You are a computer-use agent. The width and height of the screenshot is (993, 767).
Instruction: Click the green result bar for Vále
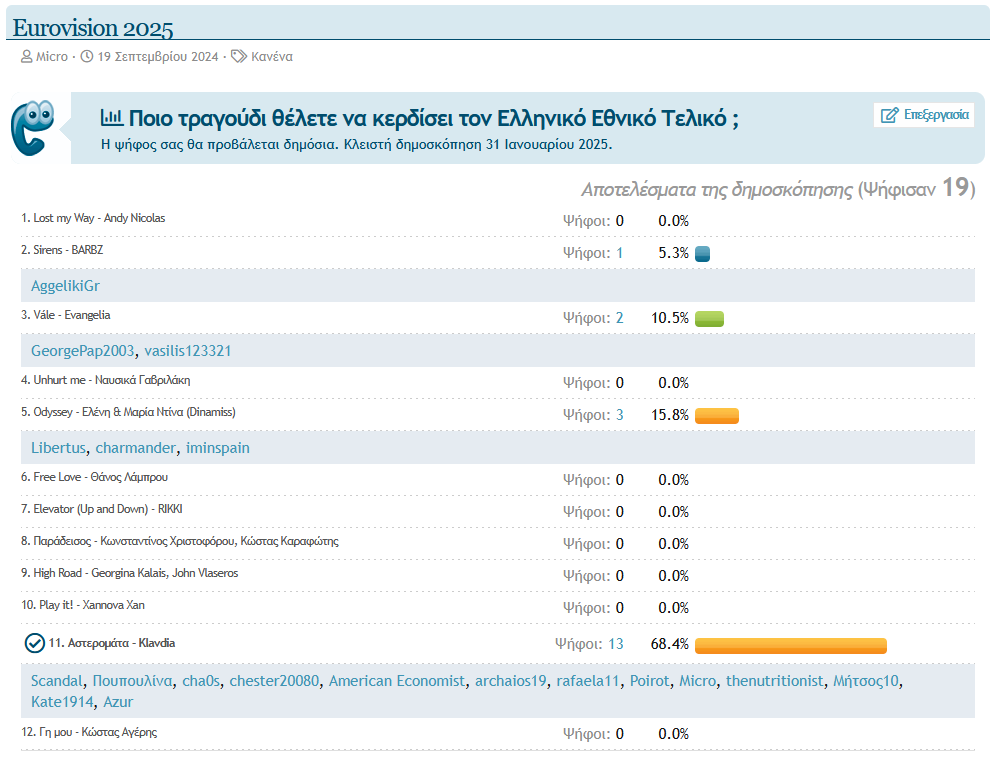pos(709,319)
